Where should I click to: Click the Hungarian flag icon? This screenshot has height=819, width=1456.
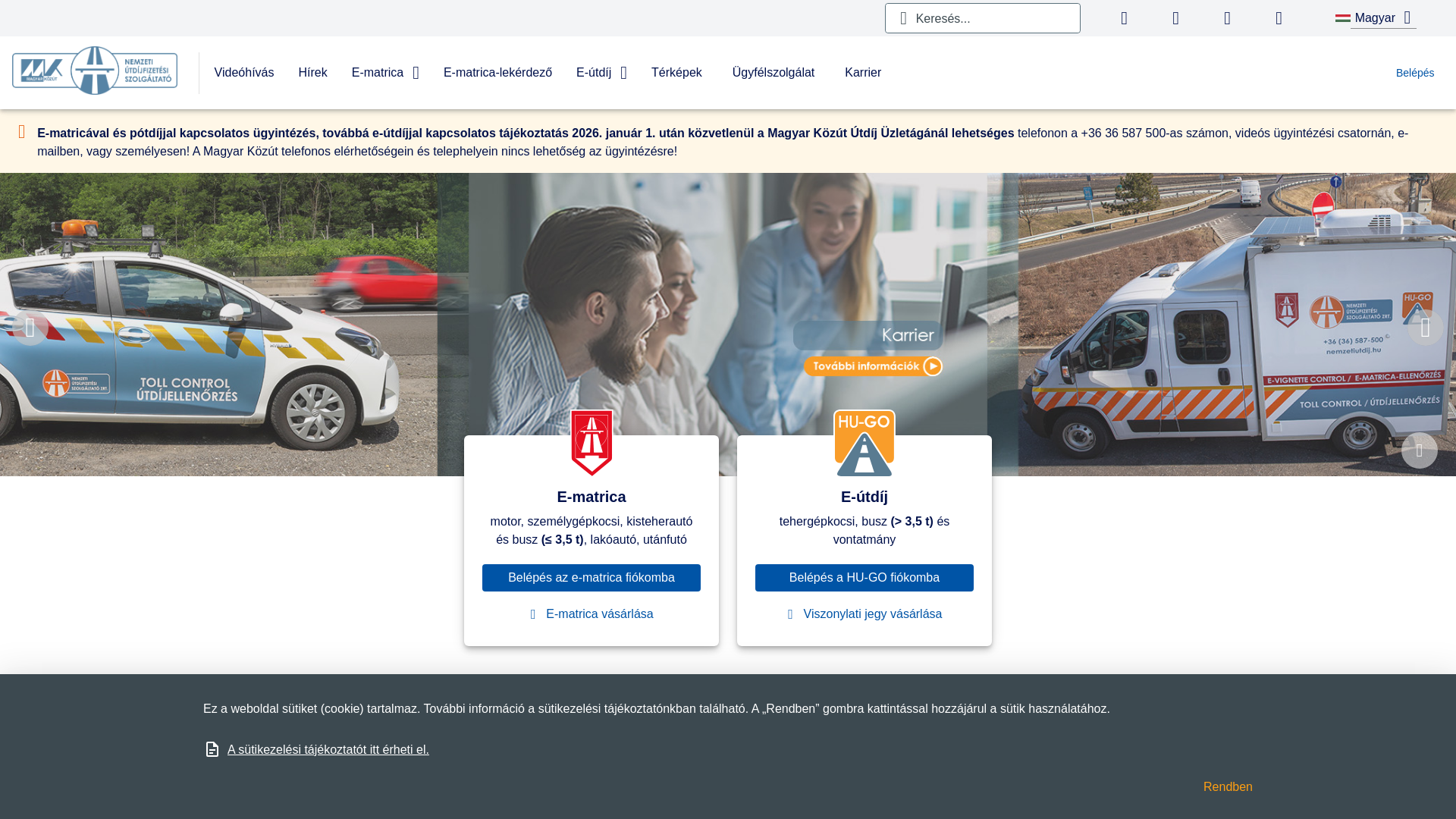(1342, 18)
